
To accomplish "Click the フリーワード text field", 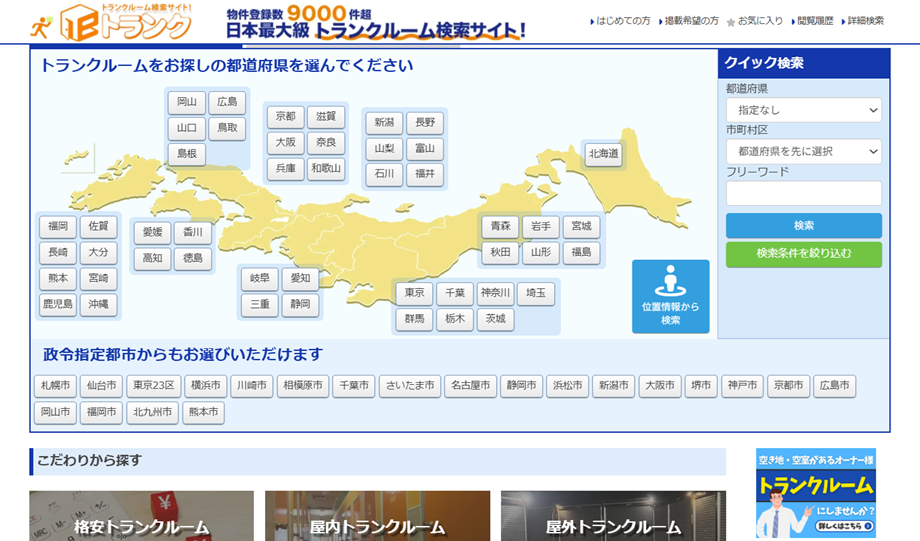I will 803,194.
